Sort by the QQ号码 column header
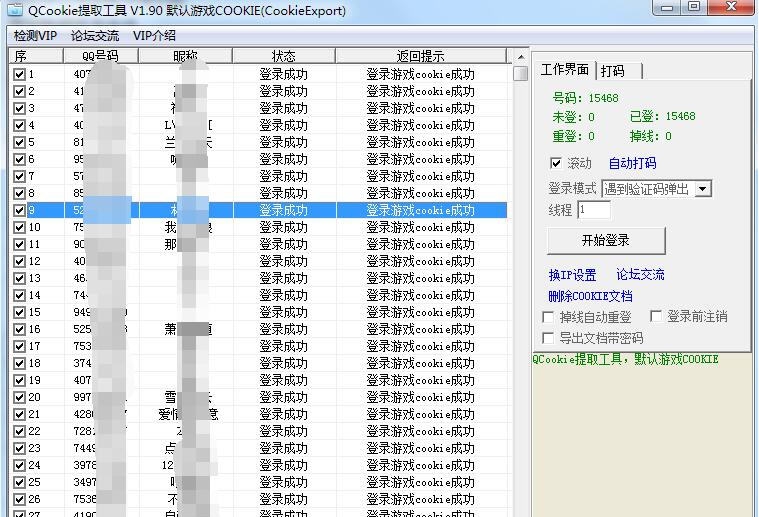 tap(101, 56)
